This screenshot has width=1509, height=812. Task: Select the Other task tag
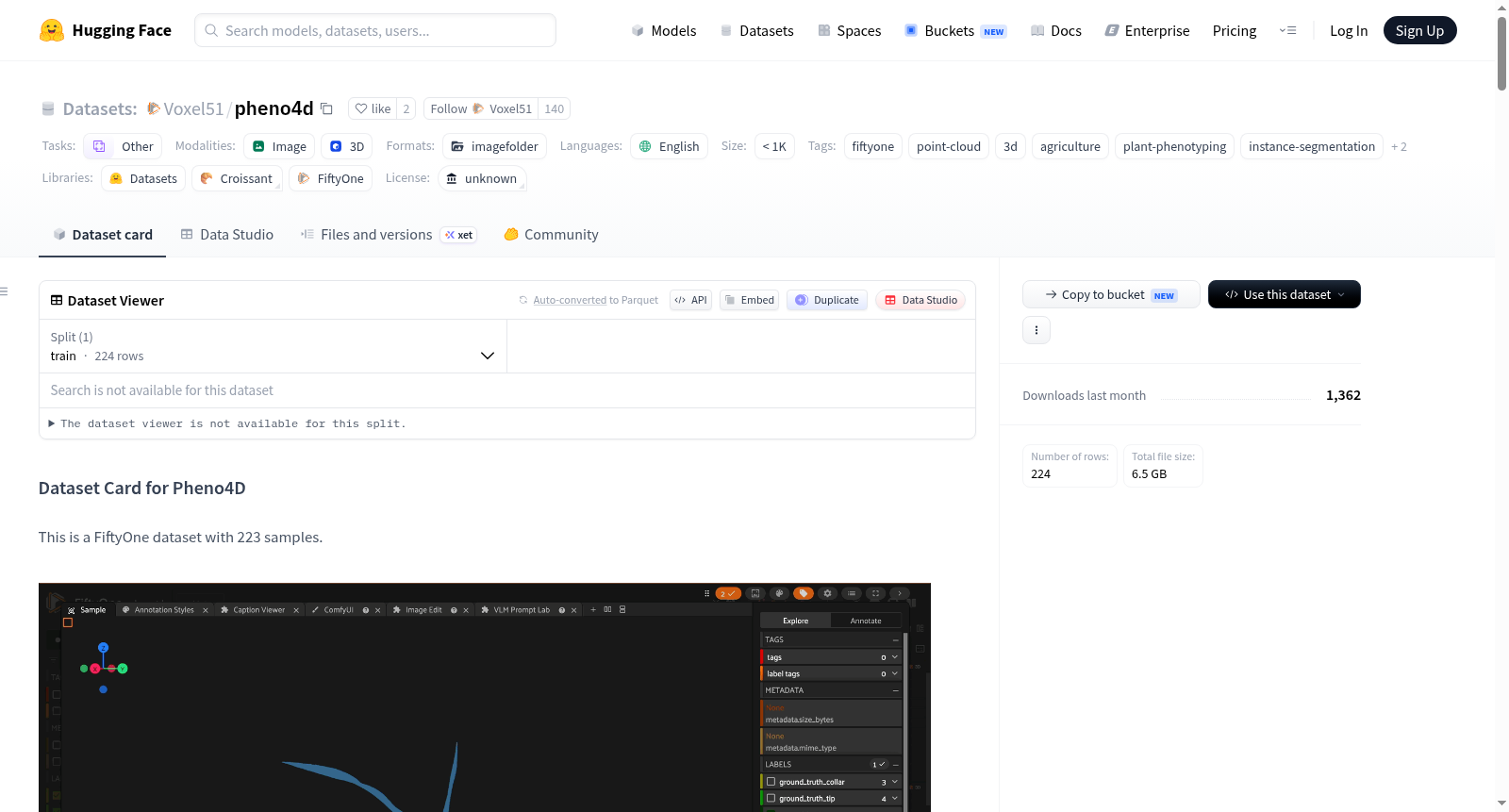[x=123, y=146]
